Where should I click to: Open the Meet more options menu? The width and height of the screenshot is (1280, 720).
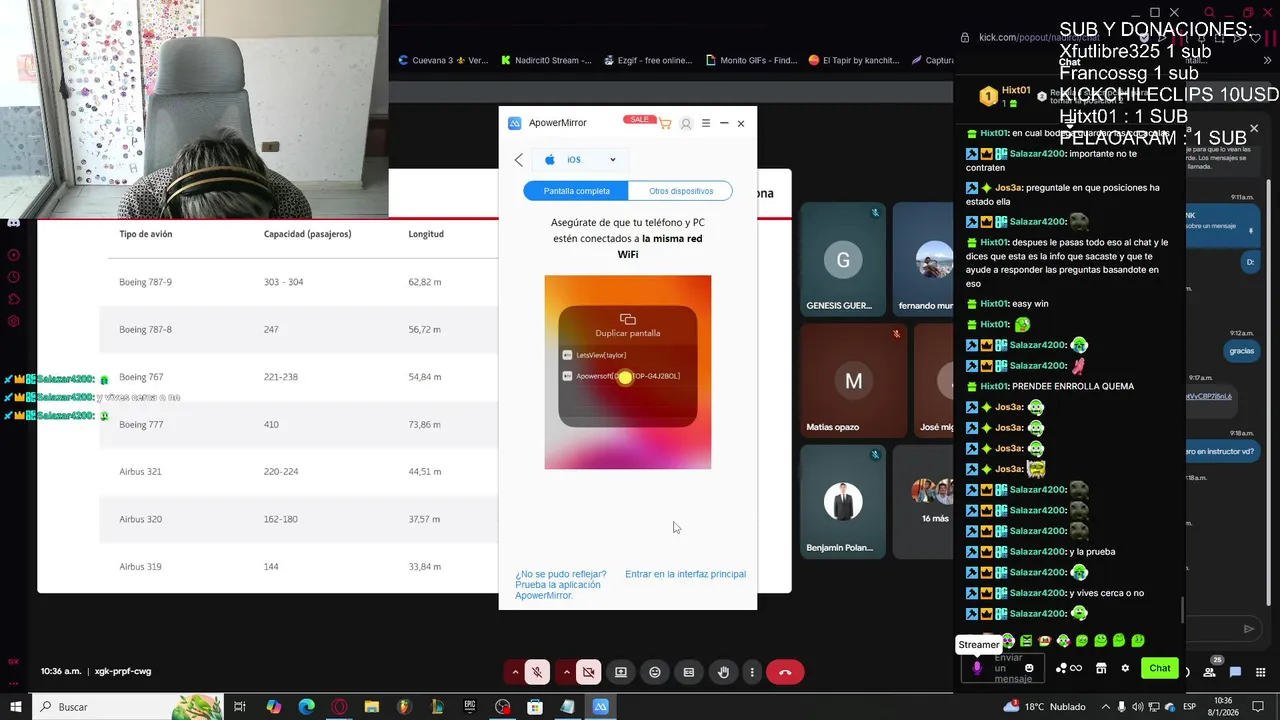click(x=752, y=672)
